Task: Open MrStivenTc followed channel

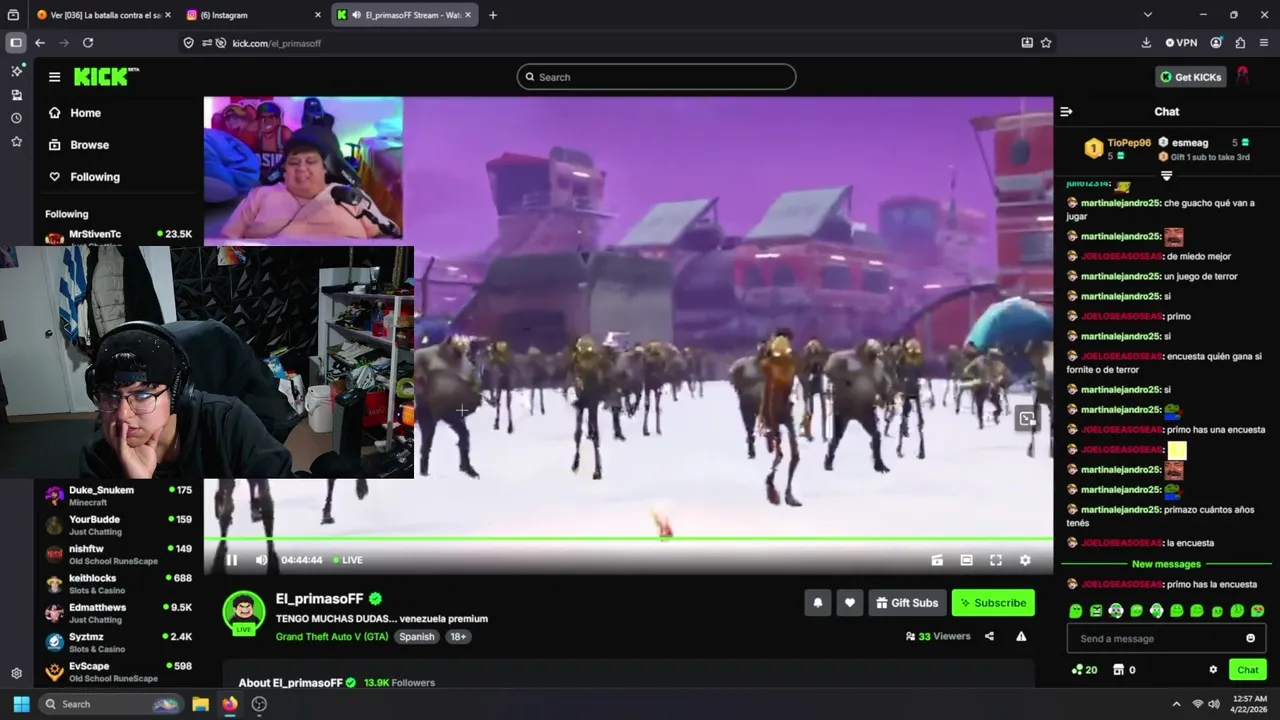Action: coord(118,236)
